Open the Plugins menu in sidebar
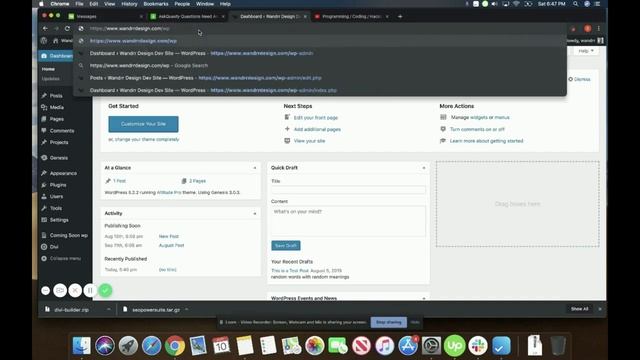 click(x=58, y=185)
